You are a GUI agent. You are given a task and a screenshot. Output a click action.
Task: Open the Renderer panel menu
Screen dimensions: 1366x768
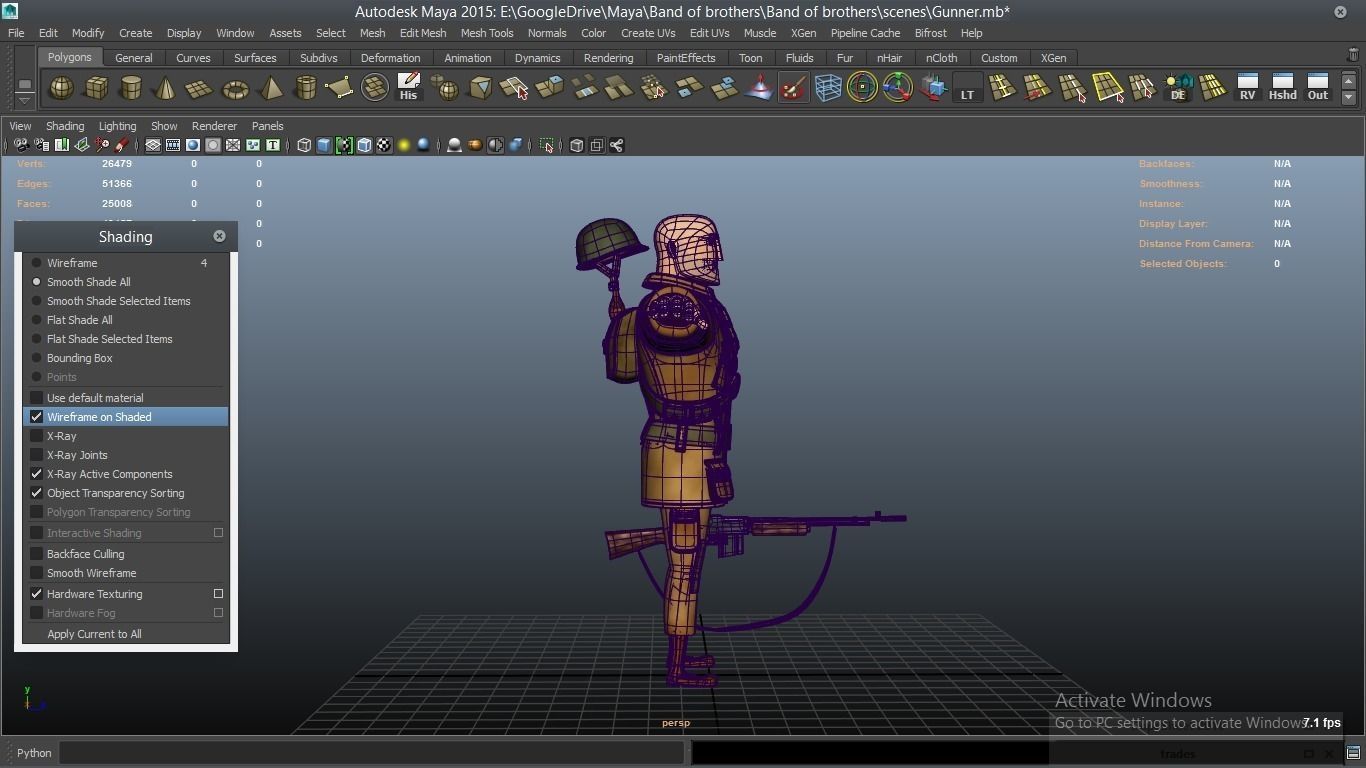214,126
